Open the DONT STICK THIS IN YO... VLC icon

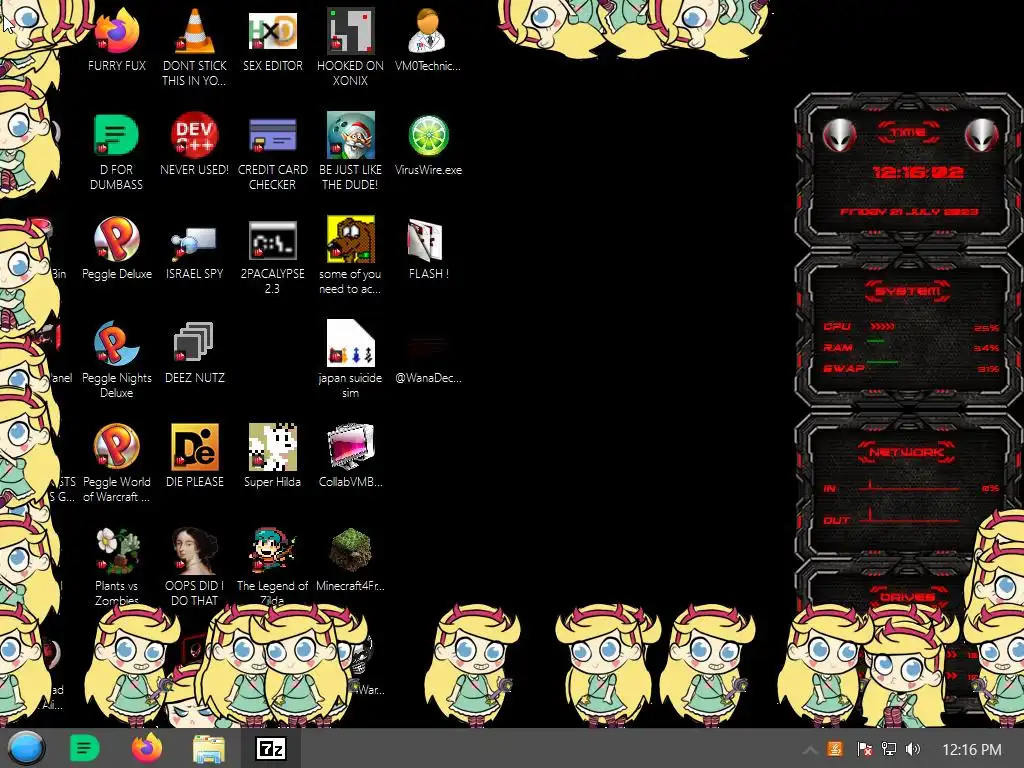click(x=195, y=31)
